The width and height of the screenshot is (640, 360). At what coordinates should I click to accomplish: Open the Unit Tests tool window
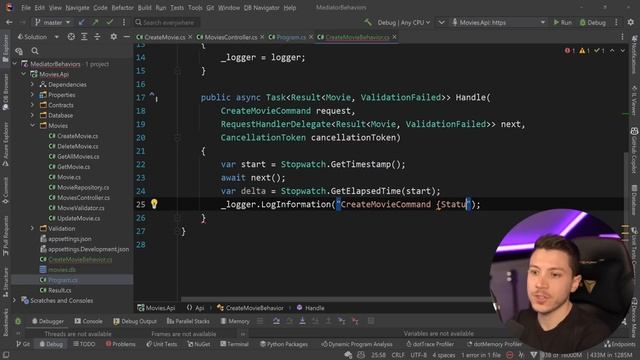(x=162, y=344)
